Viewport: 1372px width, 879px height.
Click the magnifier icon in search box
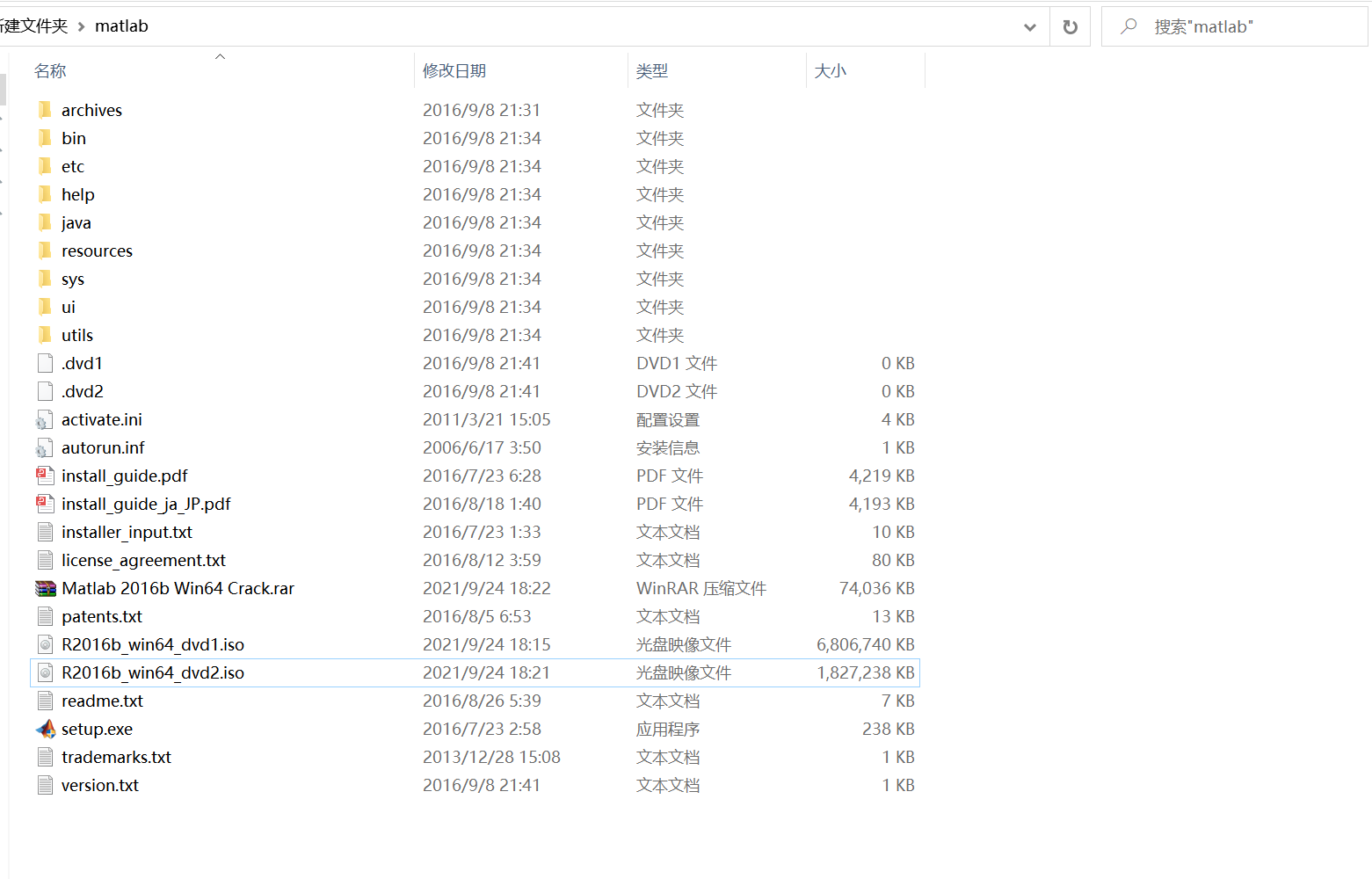[x=1129, y=26]
